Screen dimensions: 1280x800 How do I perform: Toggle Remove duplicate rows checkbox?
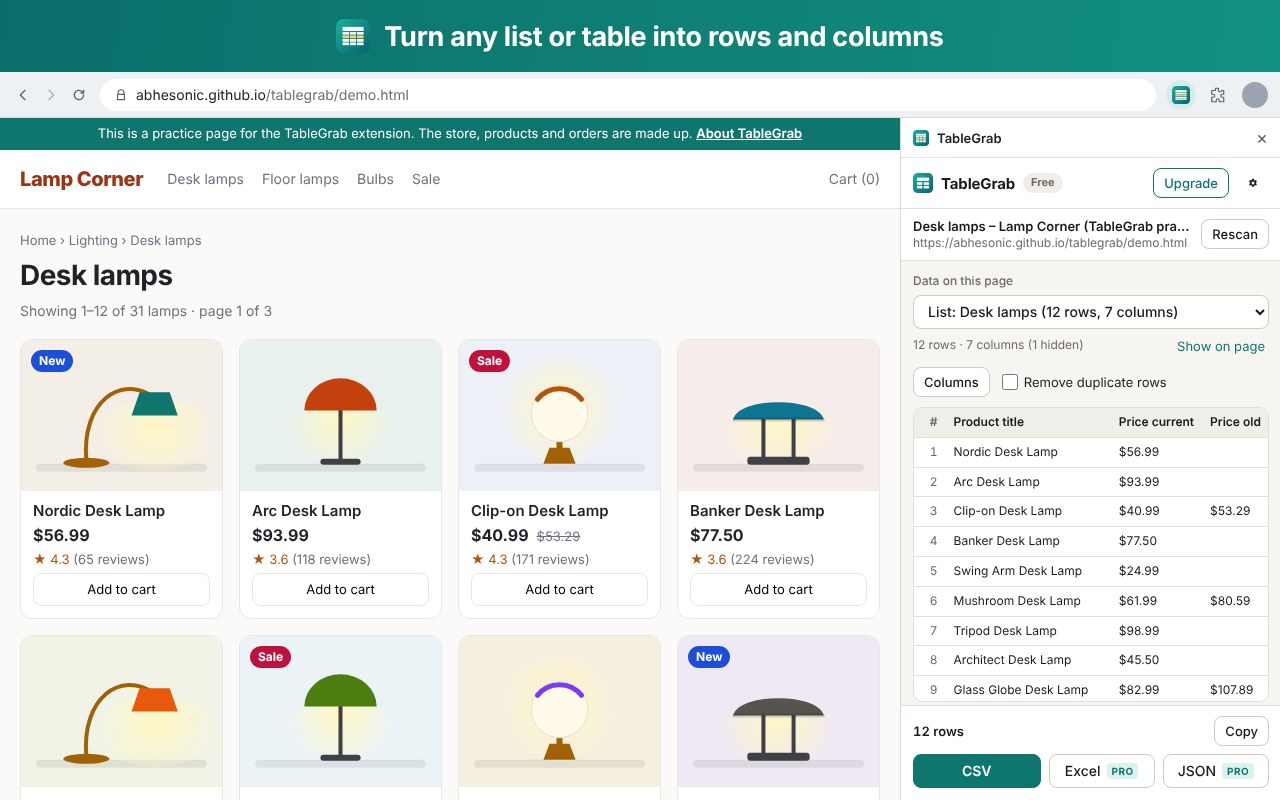point(1010,382)
